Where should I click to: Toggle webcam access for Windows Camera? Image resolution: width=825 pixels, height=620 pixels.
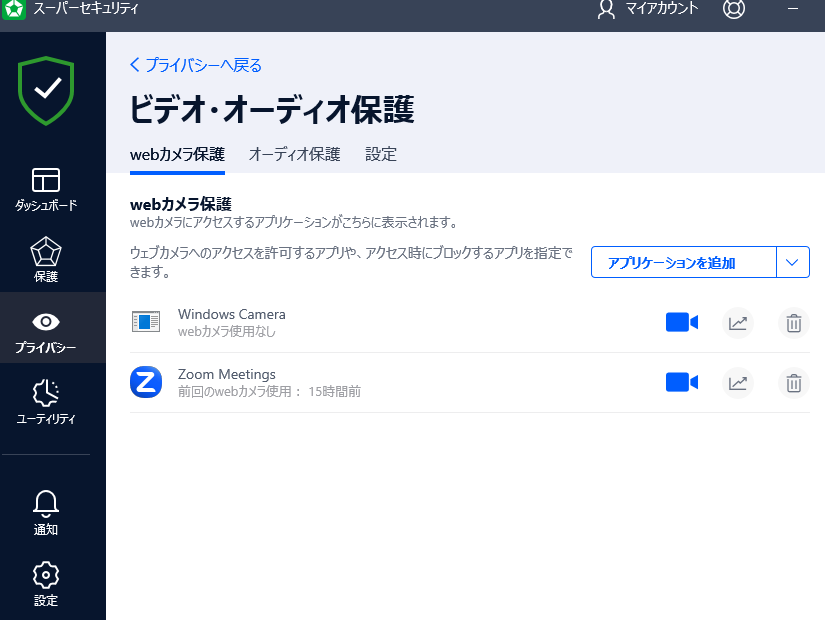681,323
